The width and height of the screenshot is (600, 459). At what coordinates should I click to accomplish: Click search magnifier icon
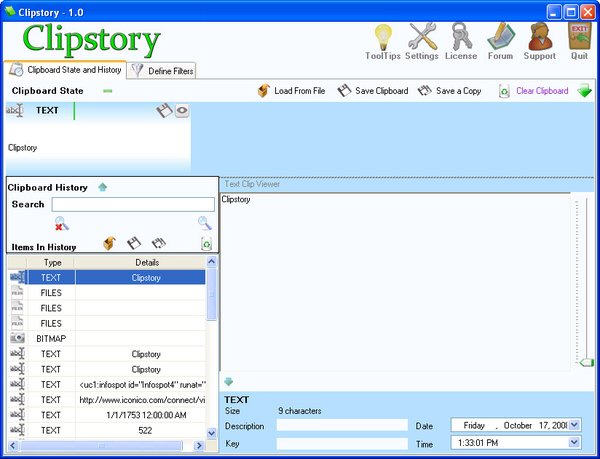pos(205,223)
